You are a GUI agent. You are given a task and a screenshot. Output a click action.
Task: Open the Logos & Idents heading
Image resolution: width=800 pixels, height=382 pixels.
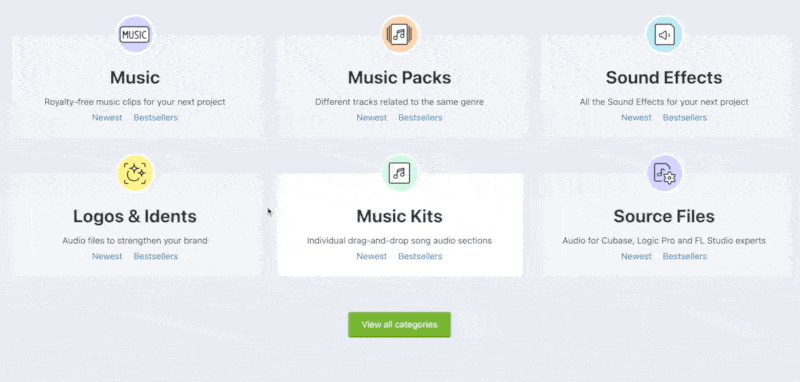point(135,216)
